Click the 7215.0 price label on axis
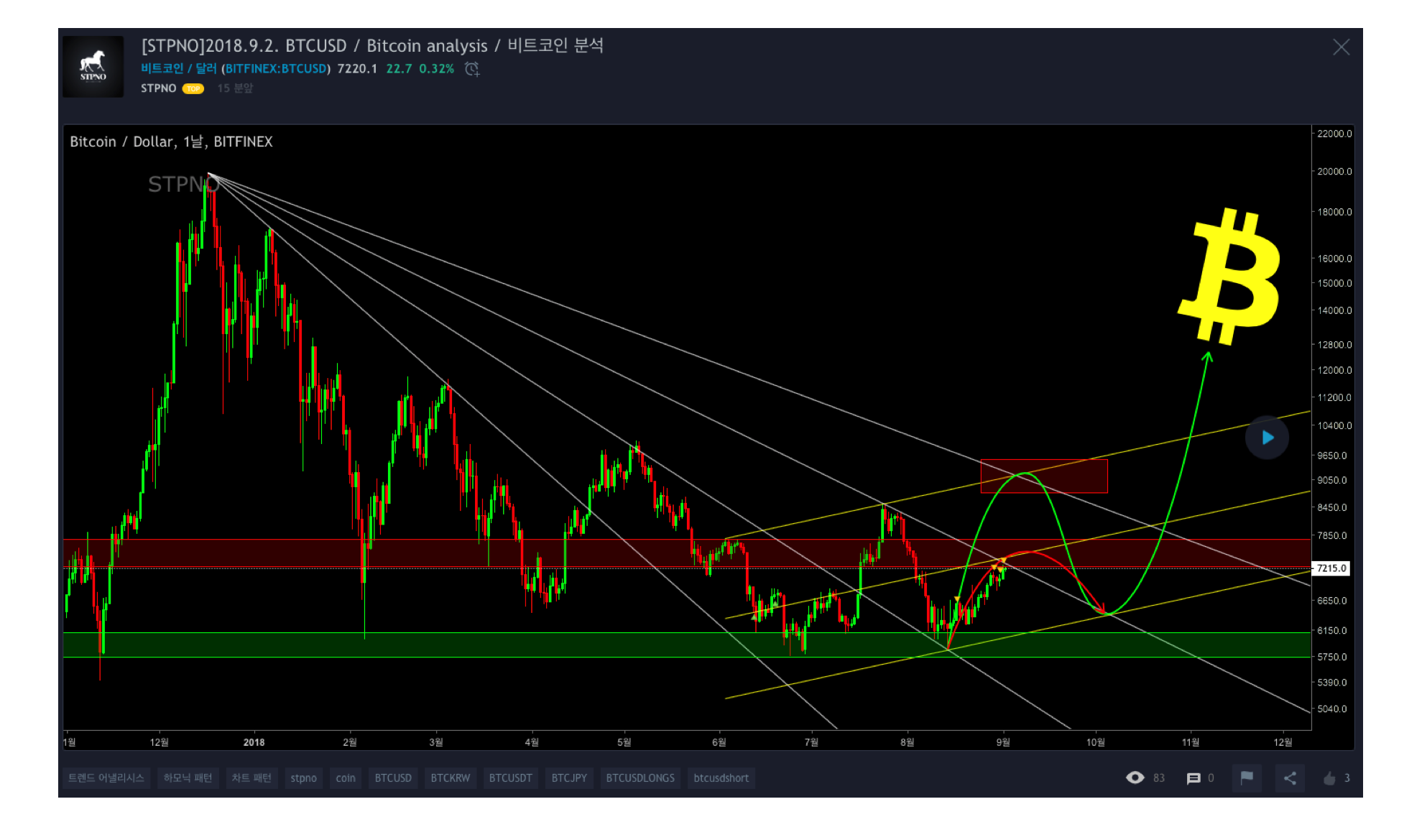Viewport: 1422px width, 840px height. (1331, 568)
